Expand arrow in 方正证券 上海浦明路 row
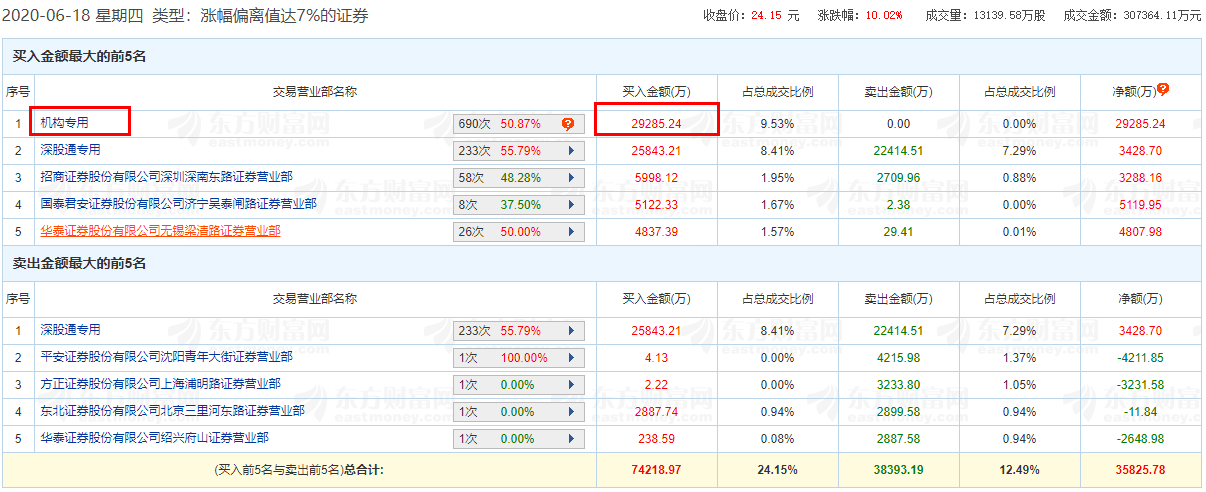This screenshot has width=1206, height=492. click(x=571, y=385)
